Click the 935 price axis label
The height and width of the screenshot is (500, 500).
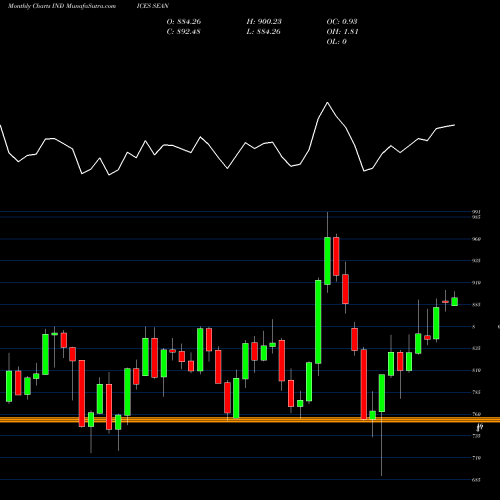(476, 261)
